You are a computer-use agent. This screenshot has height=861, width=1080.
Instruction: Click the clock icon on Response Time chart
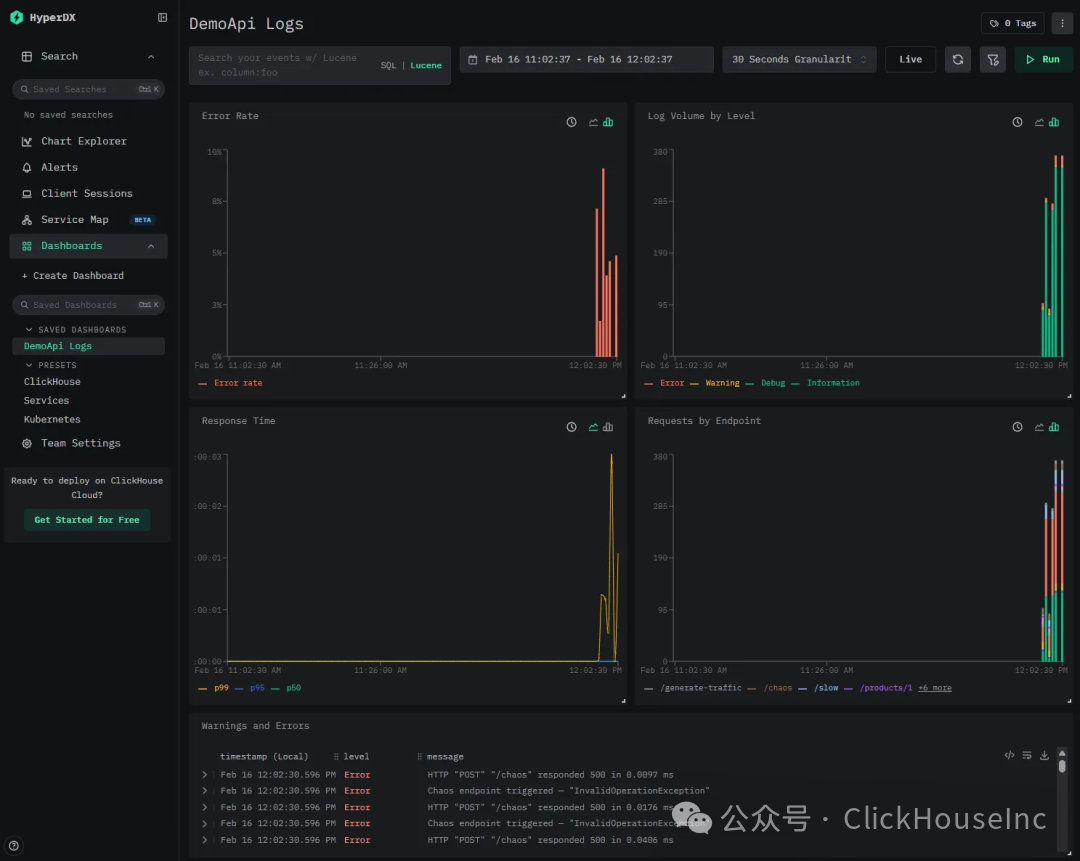point(572,427)
